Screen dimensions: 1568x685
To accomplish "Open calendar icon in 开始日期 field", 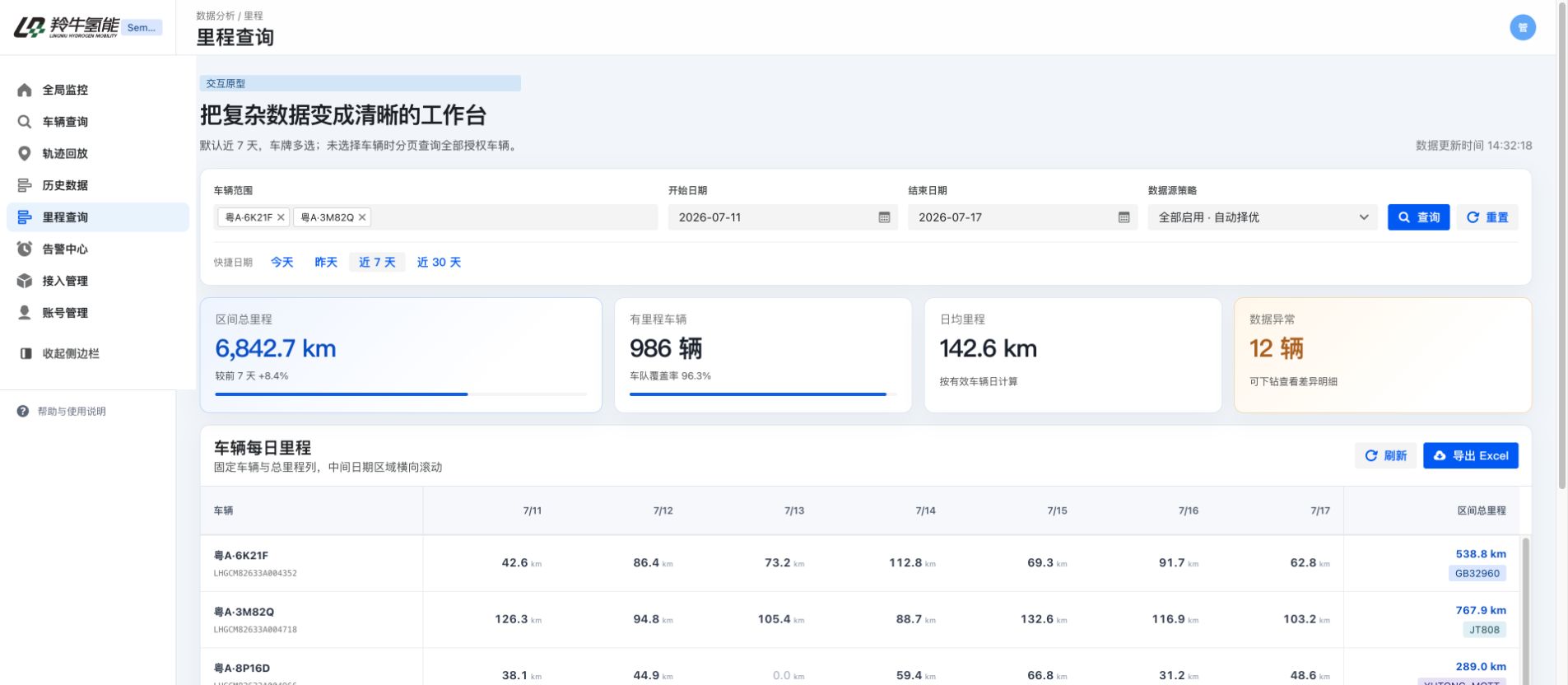I will pyautogui.click(x=884, y=217).
